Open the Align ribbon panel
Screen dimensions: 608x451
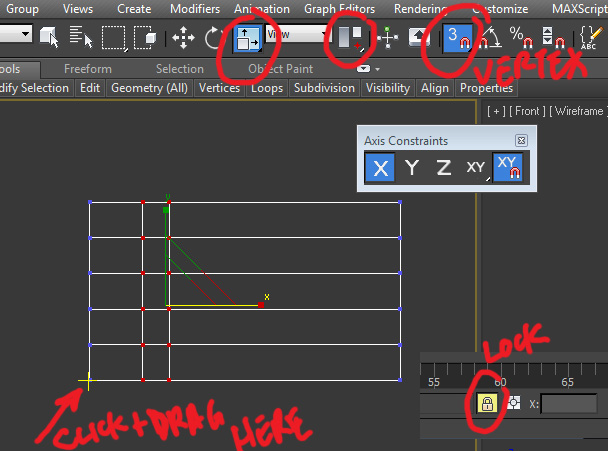[435, 88]
